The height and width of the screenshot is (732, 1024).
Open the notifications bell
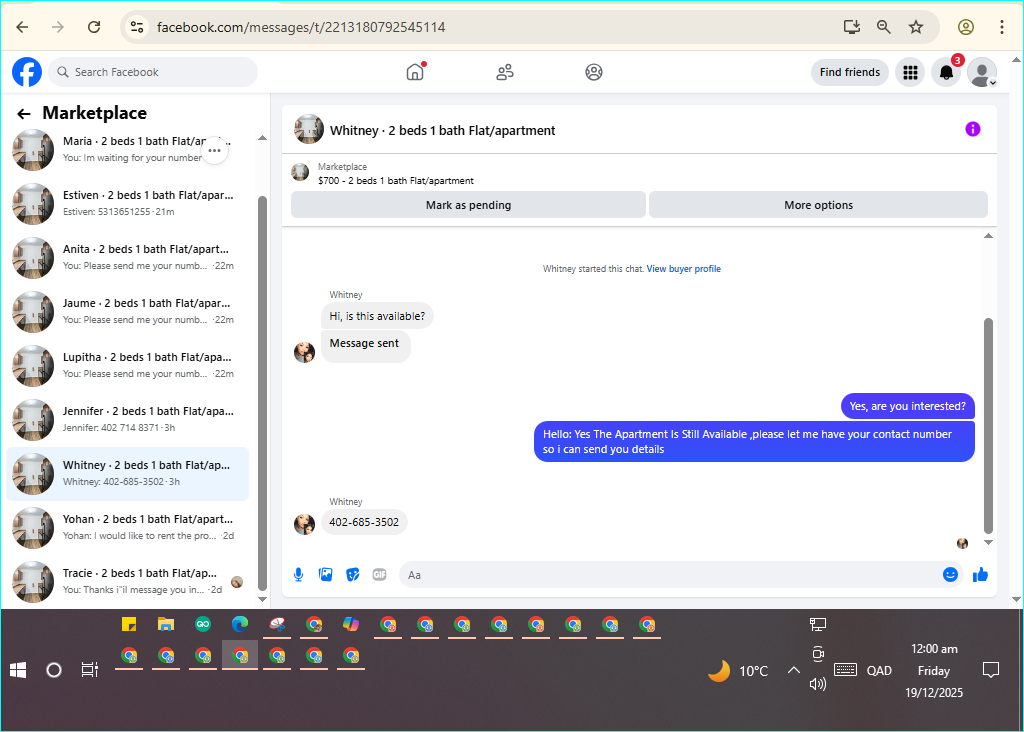click(x=946, y=72)
